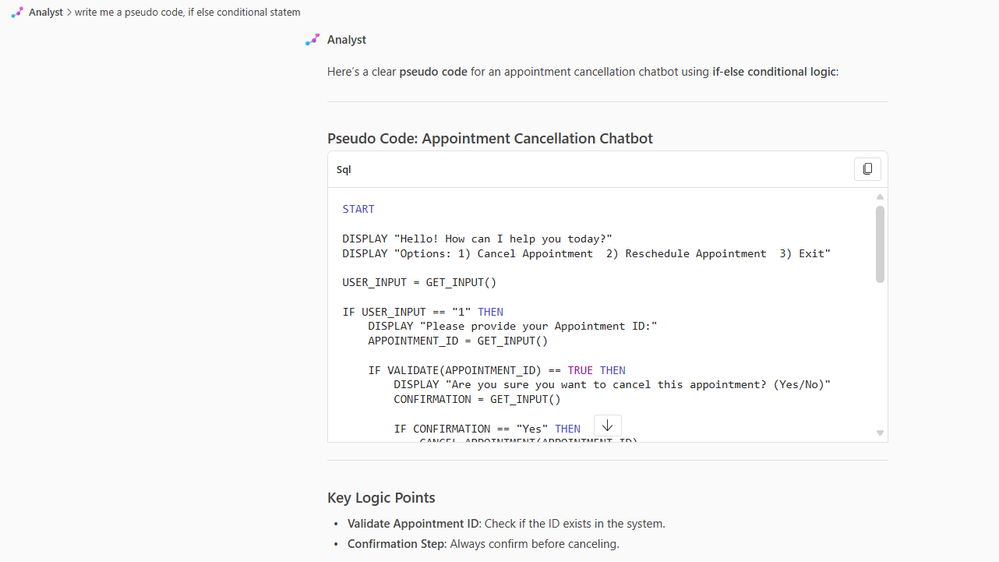Screen dimensions: 999x562
Task: Click the code block vertical scrollbar thumb
Action: 880,244
